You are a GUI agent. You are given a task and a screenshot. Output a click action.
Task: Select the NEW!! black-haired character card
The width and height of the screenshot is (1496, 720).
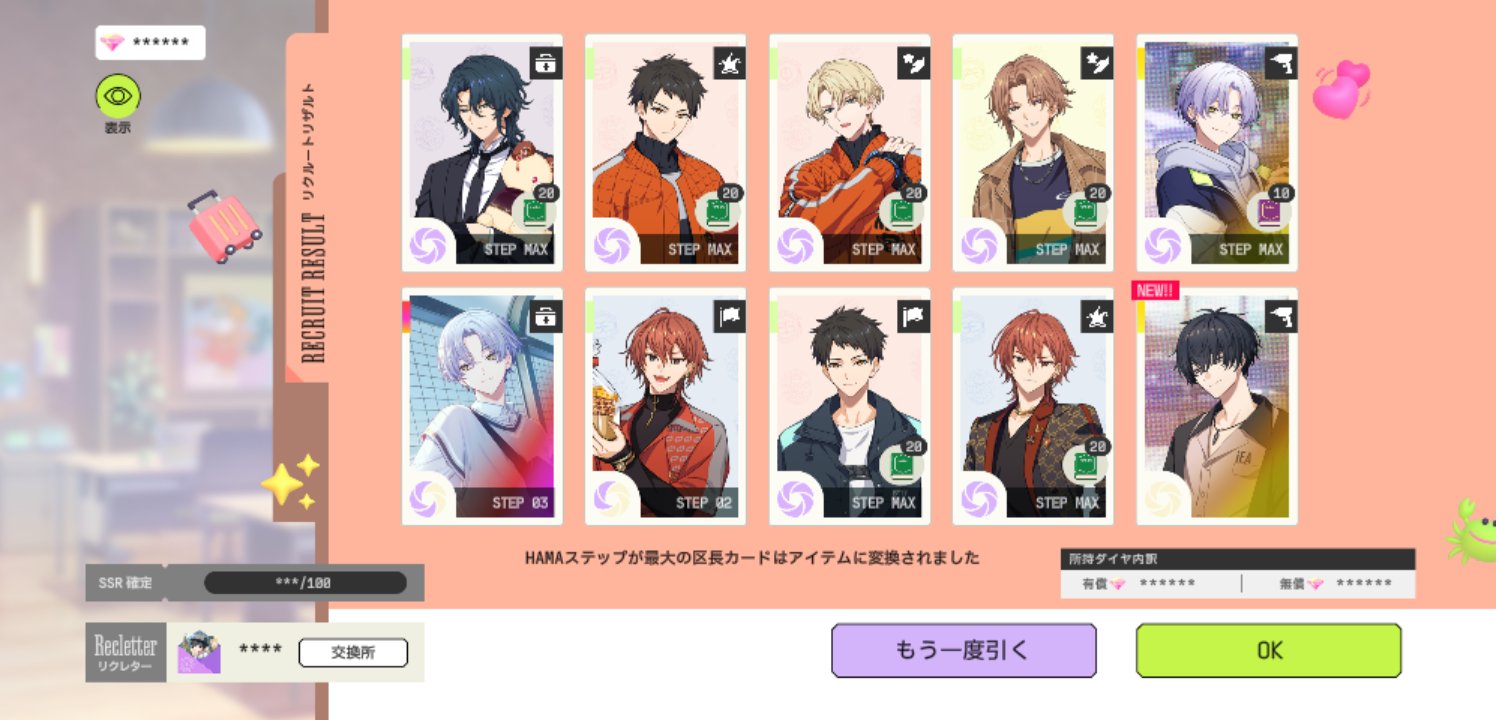click(1217, 406)
